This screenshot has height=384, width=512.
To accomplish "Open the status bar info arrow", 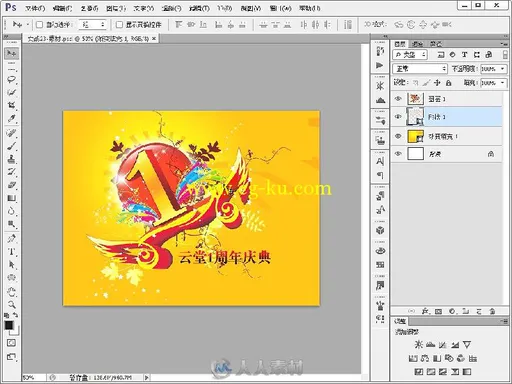I will (146, 377).
